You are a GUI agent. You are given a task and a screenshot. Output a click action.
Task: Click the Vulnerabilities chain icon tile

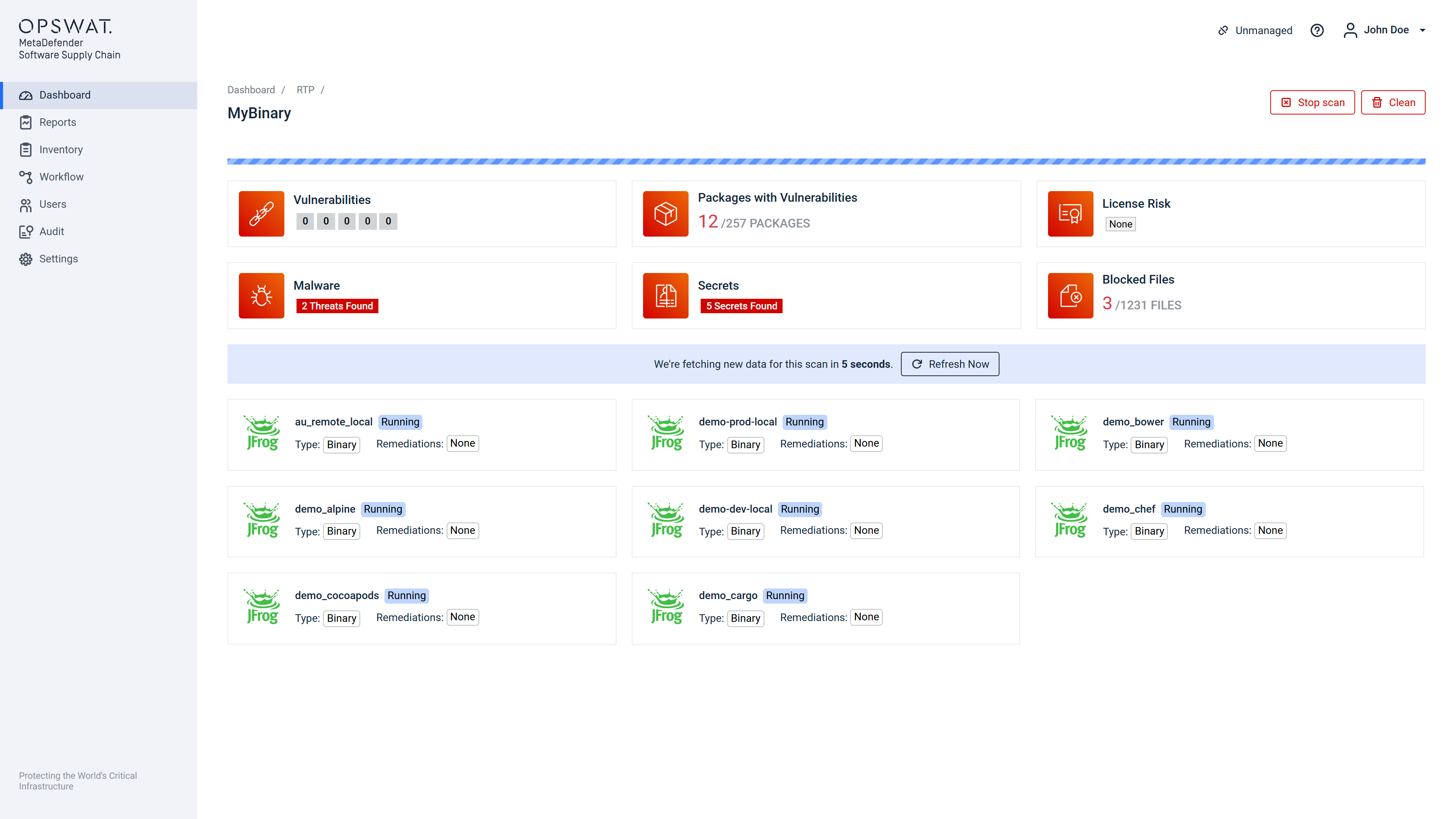(261, 213)
